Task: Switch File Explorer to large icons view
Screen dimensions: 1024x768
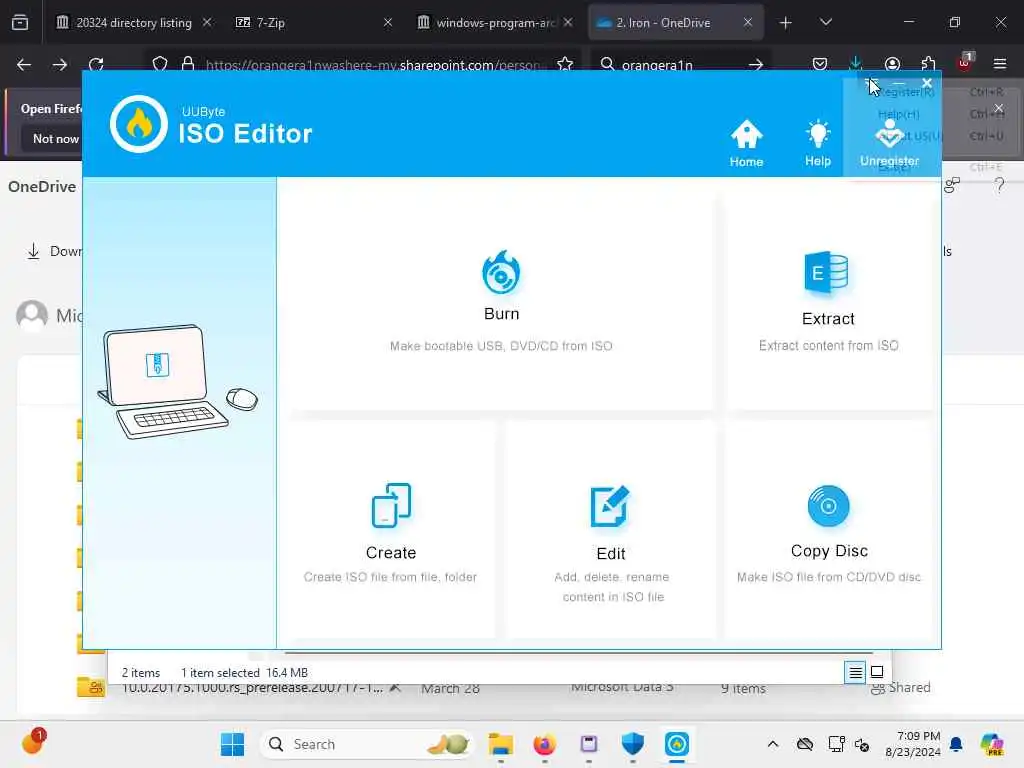Action: click(877, 672)
